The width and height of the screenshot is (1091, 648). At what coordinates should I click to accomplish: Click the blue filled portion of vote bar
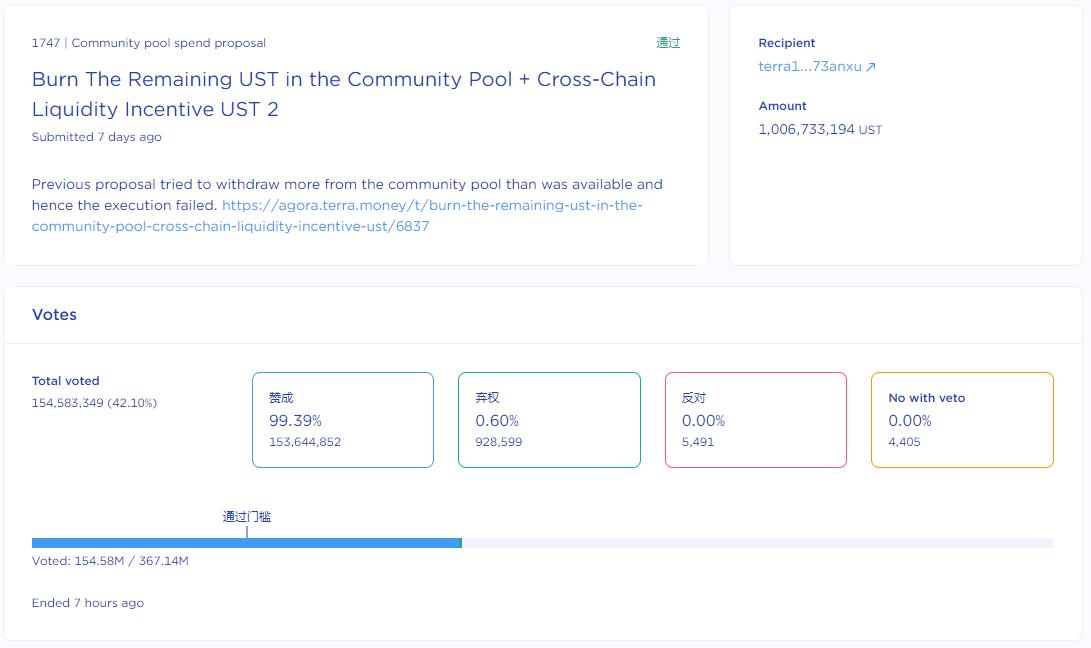[244, 543]
